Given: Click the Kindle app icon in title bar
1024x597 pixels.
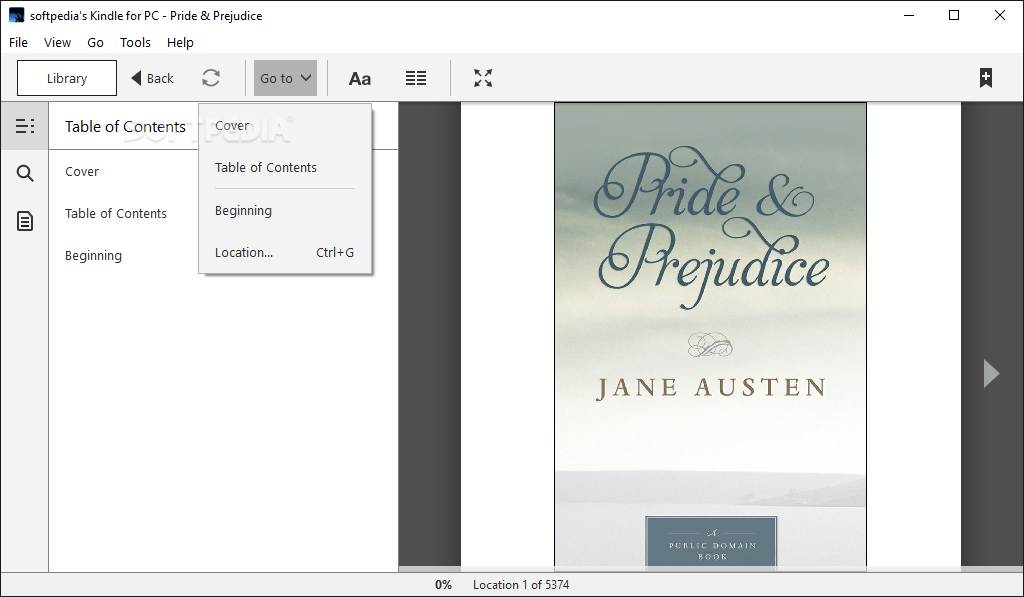Looking at the screenshot, I should point(16,15).
